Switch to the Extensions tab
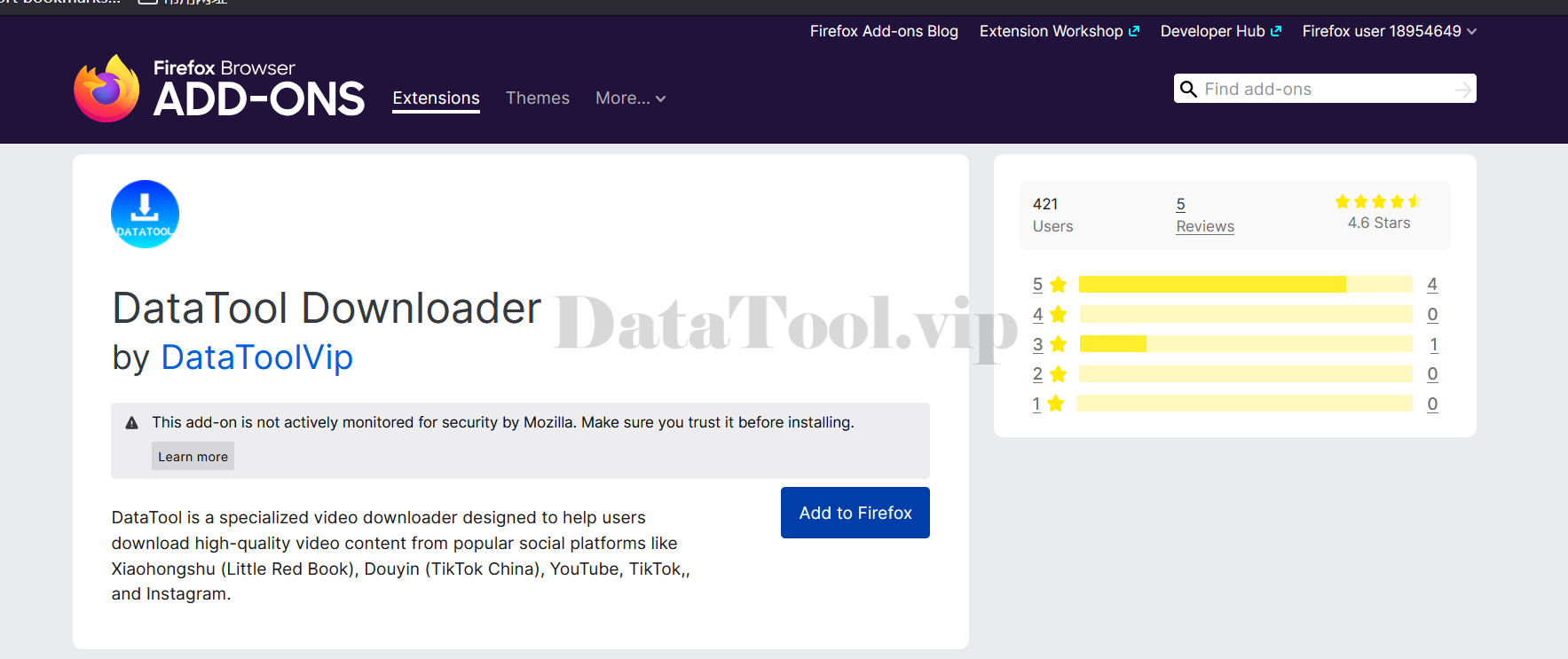This screenshot has width=1568, height=659. coord(436,98)
